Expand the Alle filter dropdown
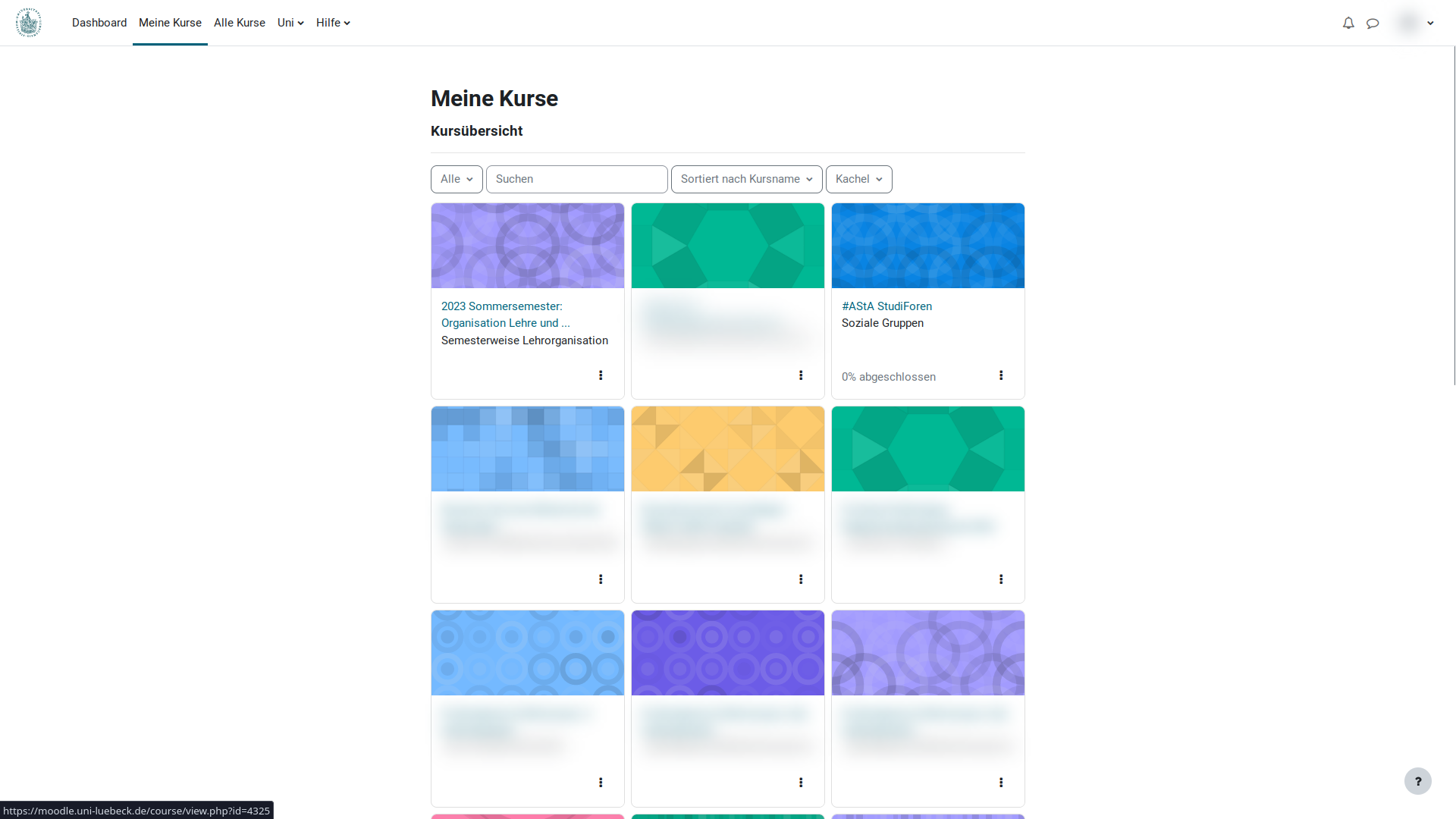Image resolution: width=1456 pixels, height=819 pixels. (457, 179)
